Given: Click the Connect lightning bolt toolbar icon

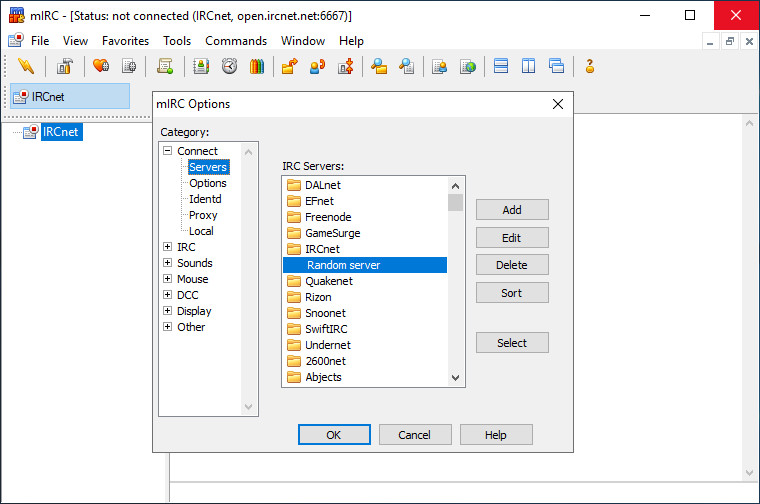Looking at the screenshot, I should point(26,66).
